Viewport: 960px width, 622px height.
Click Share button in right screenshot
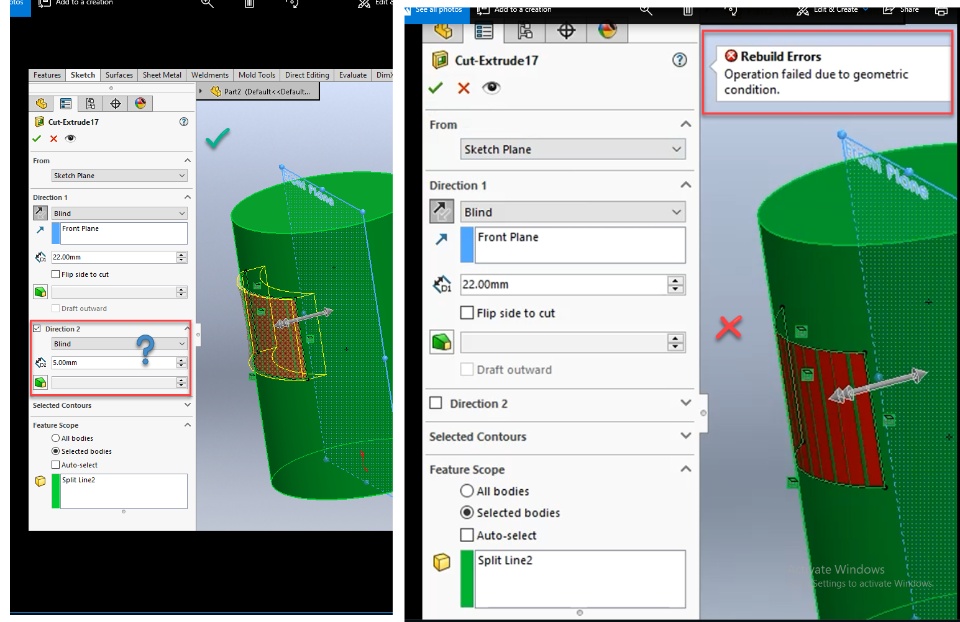tap(901, 10)
